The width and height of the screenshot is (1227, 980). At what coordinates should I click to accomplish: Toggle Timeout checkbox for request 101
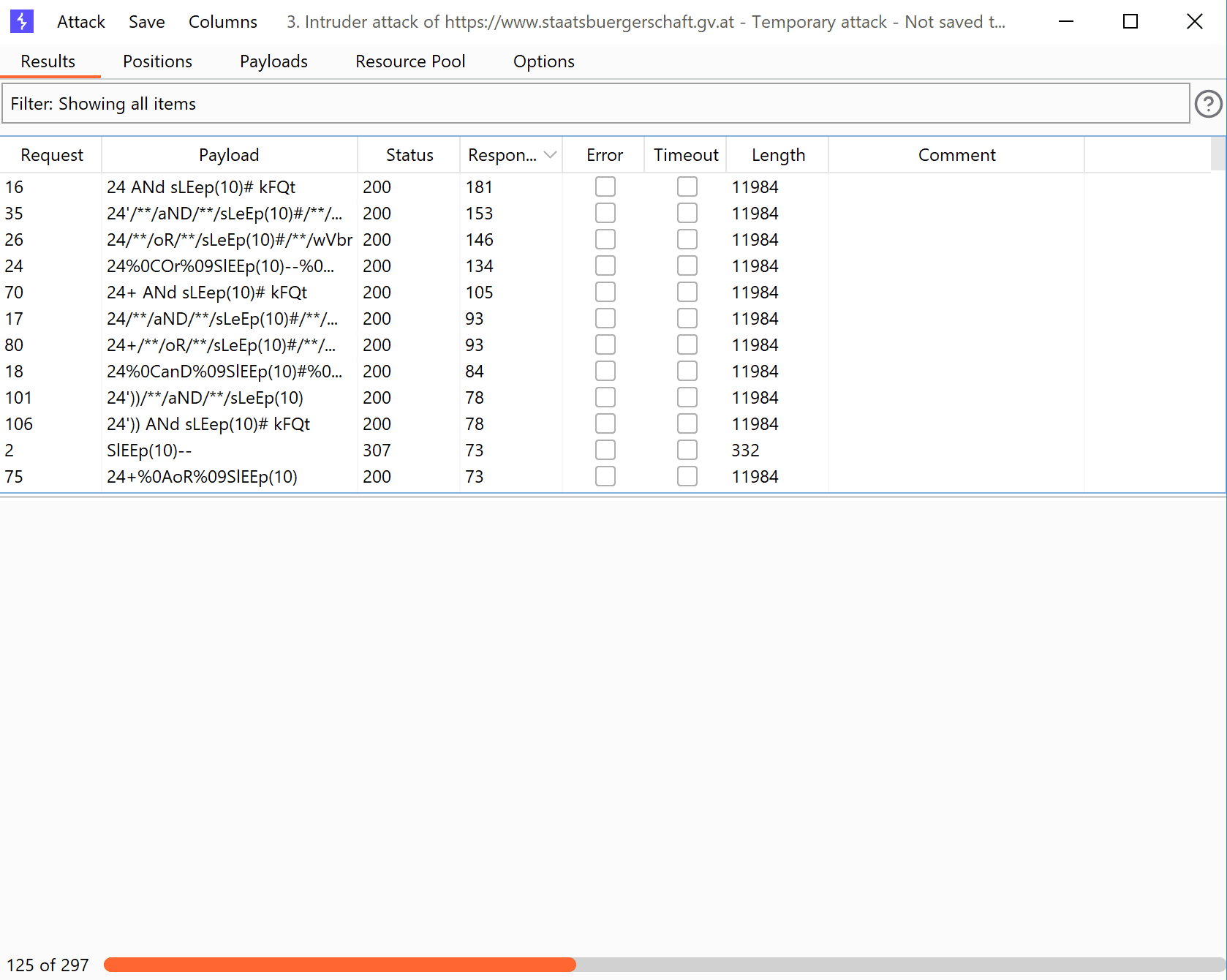[687, 398]
